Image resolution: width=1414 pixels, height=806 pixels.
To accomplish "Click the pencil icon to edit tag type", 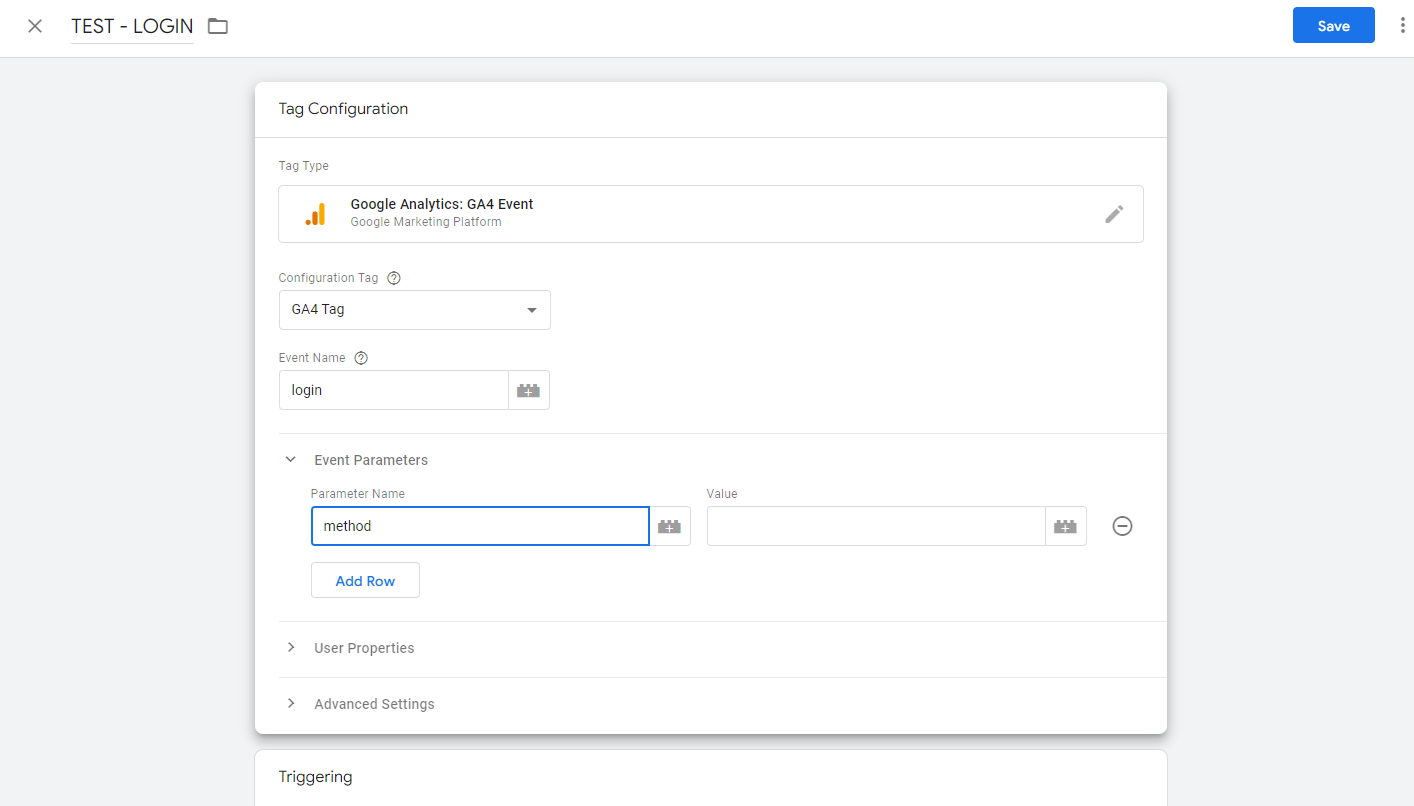I will pyautogui.click(x=1114, y=214).
